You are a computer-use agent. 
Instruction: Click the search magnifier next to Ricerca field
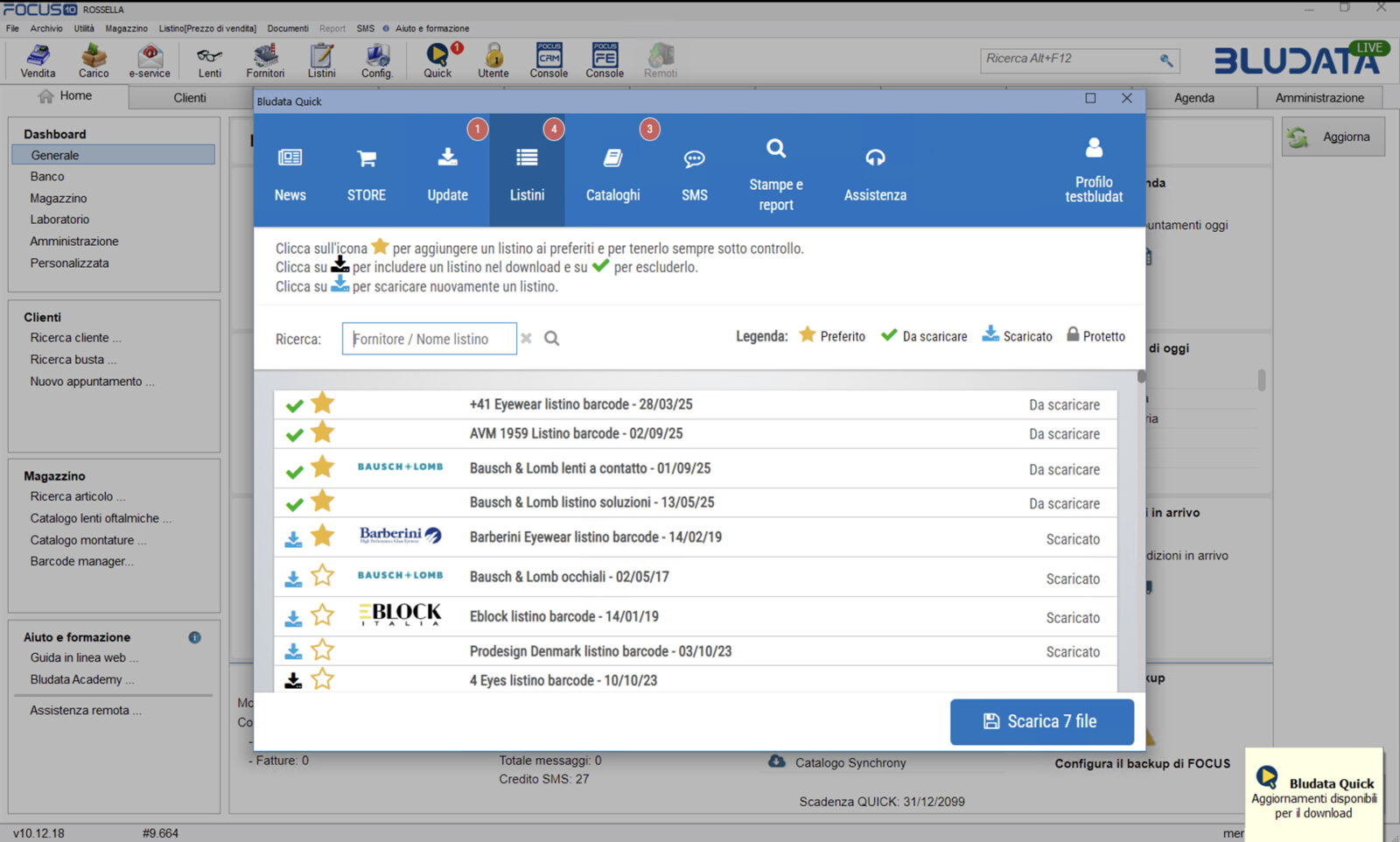[x=552, y=339]
